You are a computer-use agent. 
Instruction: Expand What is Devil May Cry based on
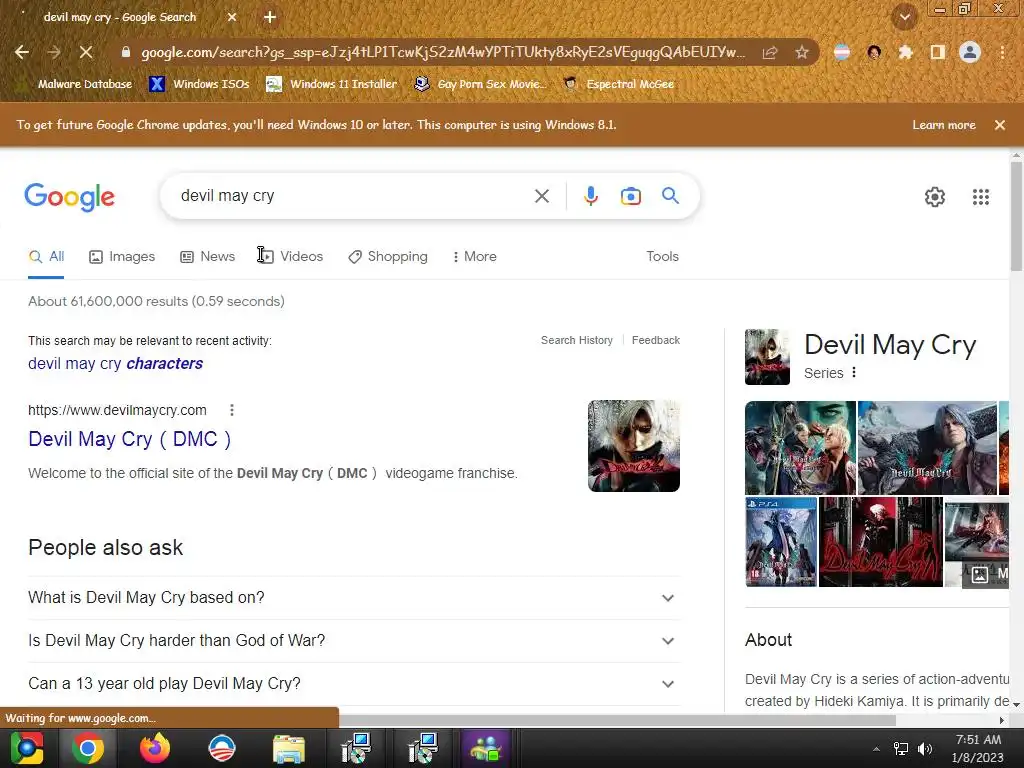(354, 598)
